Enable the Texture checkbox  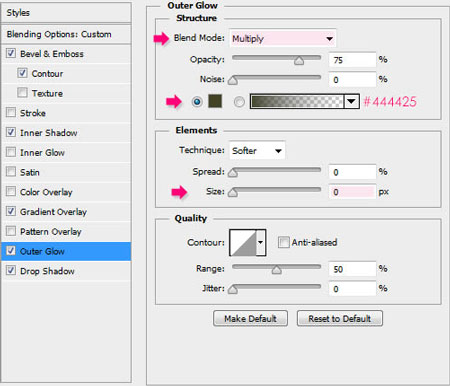pyautogui.click(x=22, y=93)
